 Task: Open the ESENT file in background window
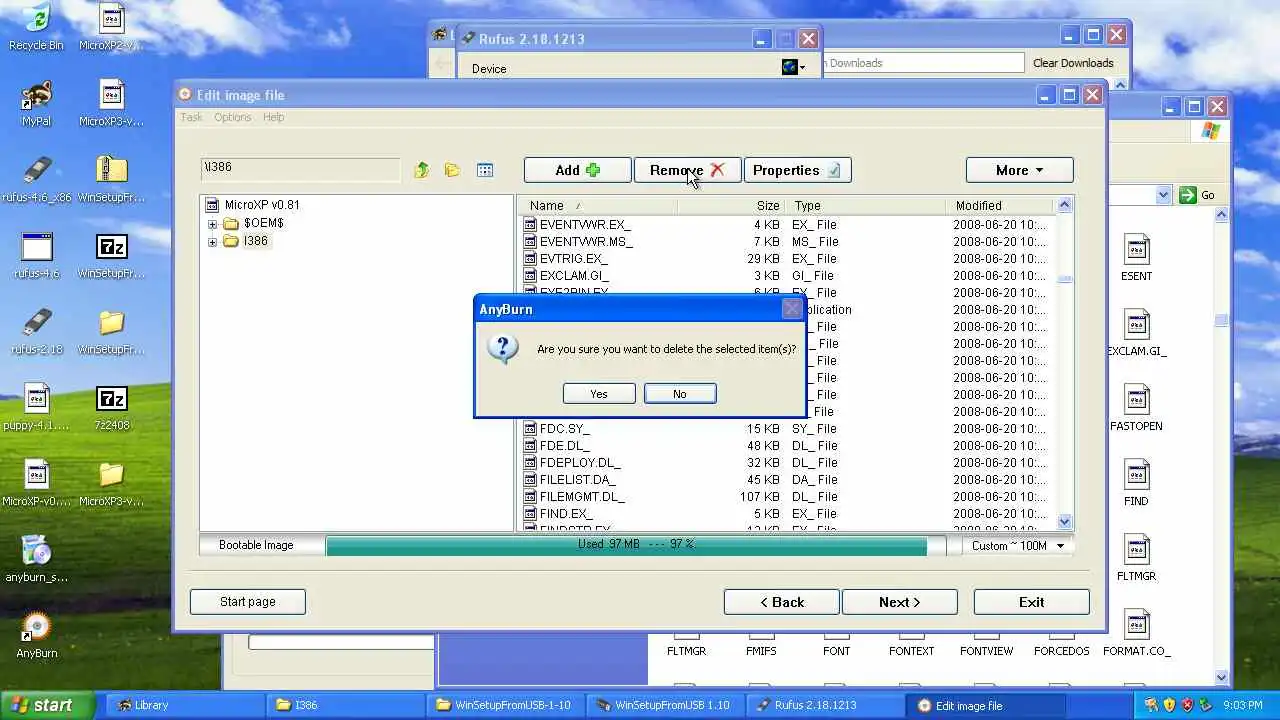1136,259
